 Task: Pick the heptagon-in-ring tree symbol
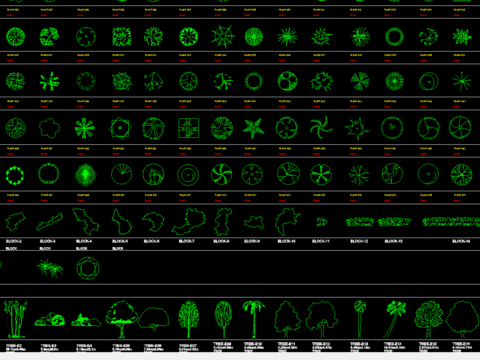(88, 268)
